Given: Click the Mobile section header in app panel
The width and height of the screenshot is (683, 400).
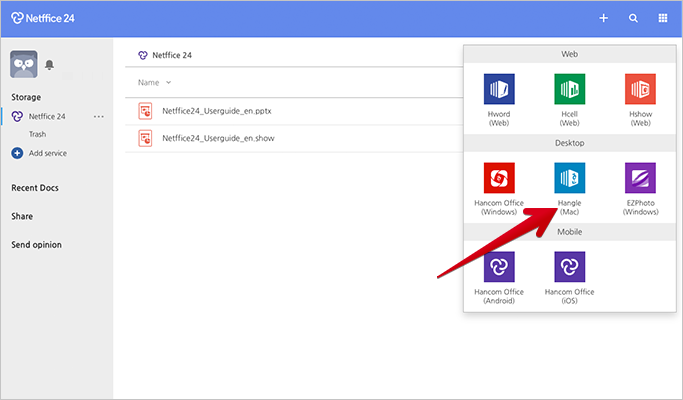Looking at the screenshot, I should 569,232.
